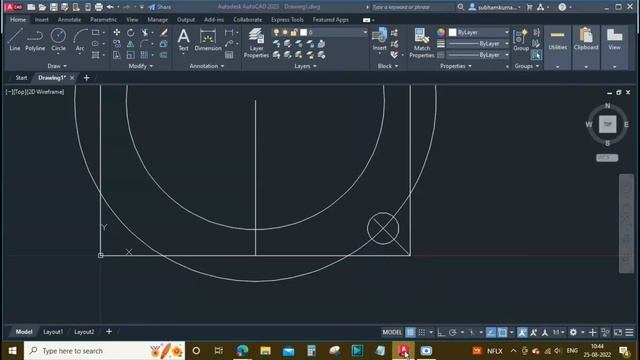Click the Dimension tool
Image resolution: width=640 pixels, height=360 pixels.
(208, 40)
